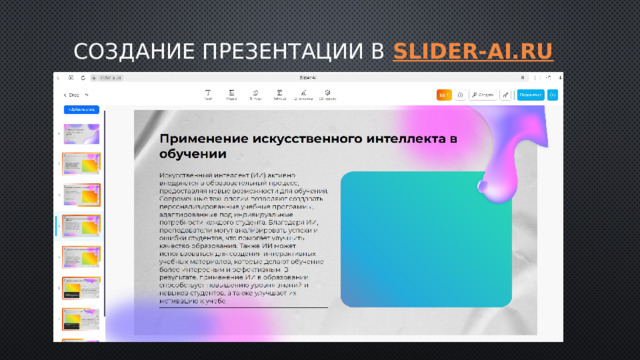This screenshot has width=640, height=360.
Task: Select the Diagrams tool in the editor toolbar
Action: point(303,95)
